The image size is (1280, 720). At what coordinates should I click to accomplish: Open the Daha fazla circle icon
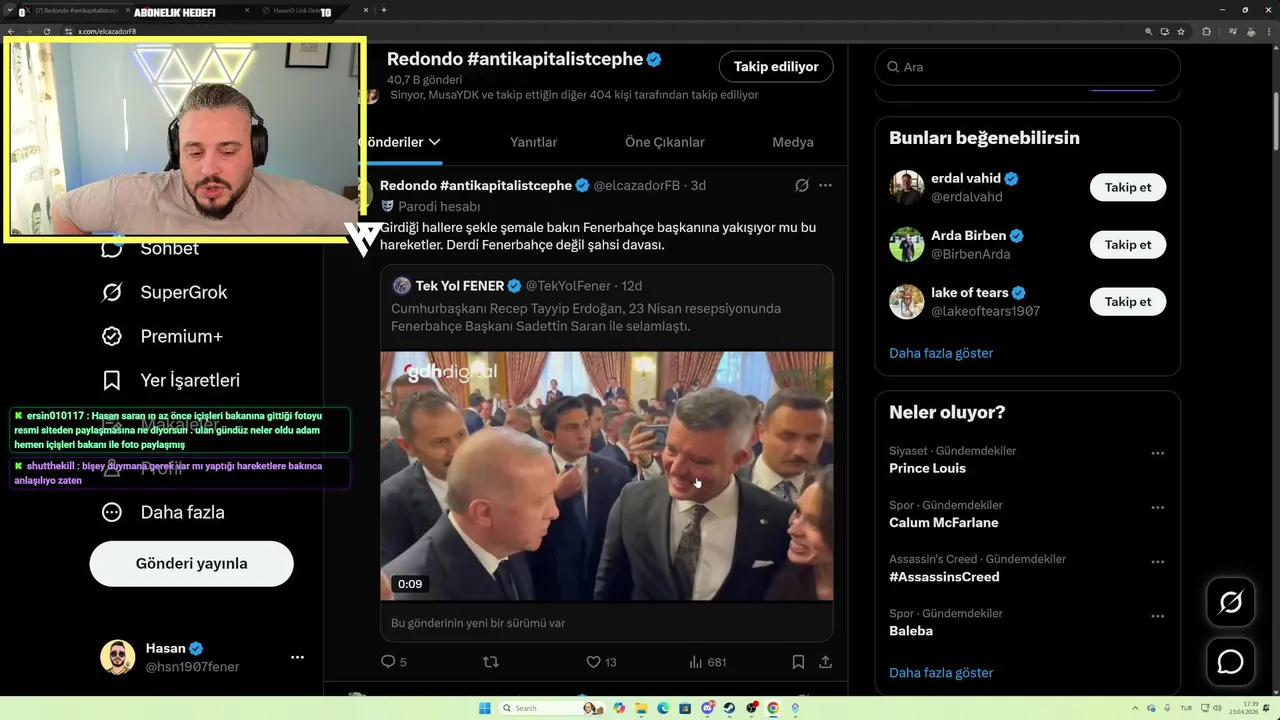[x=112, y=512]
